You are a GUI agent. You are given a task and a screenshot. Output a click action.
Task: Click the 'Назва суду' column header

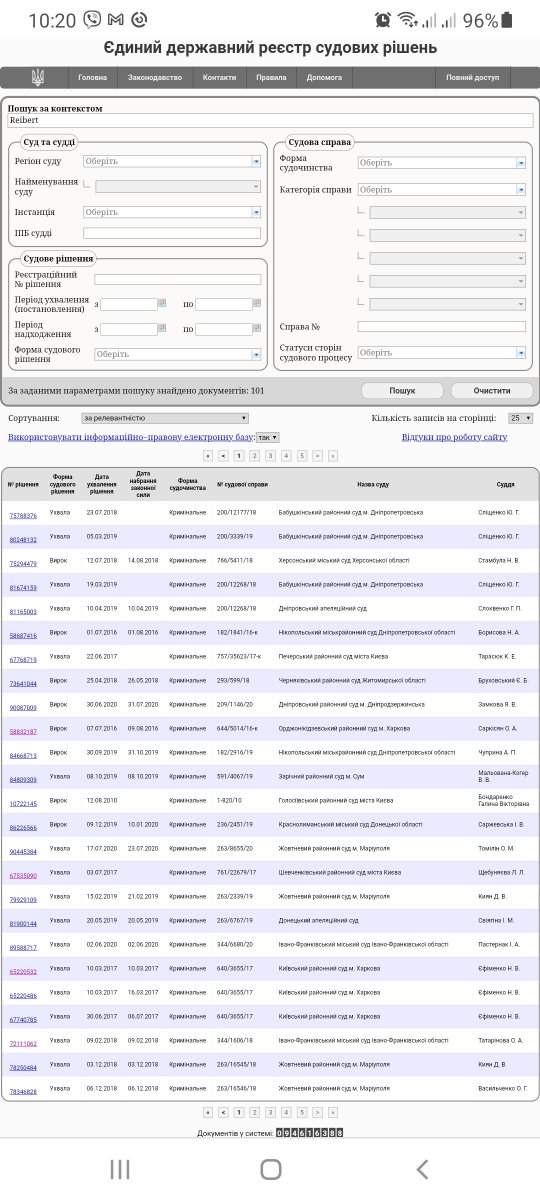373,484
